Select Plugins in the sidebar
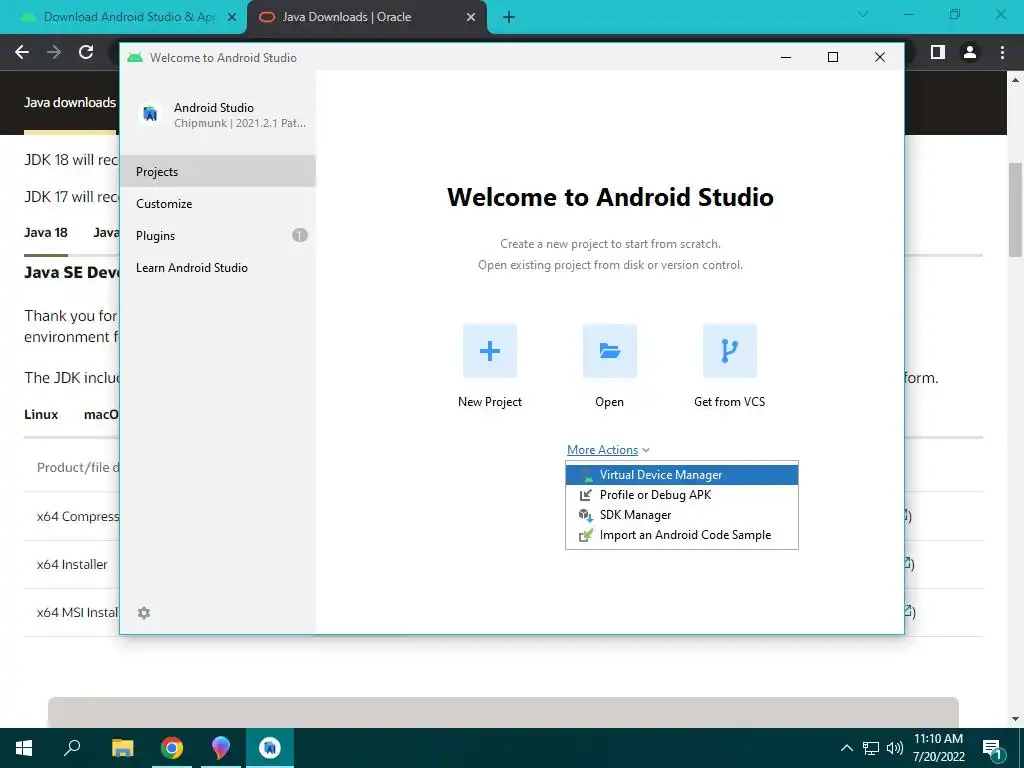 click(x=217, y=235)
